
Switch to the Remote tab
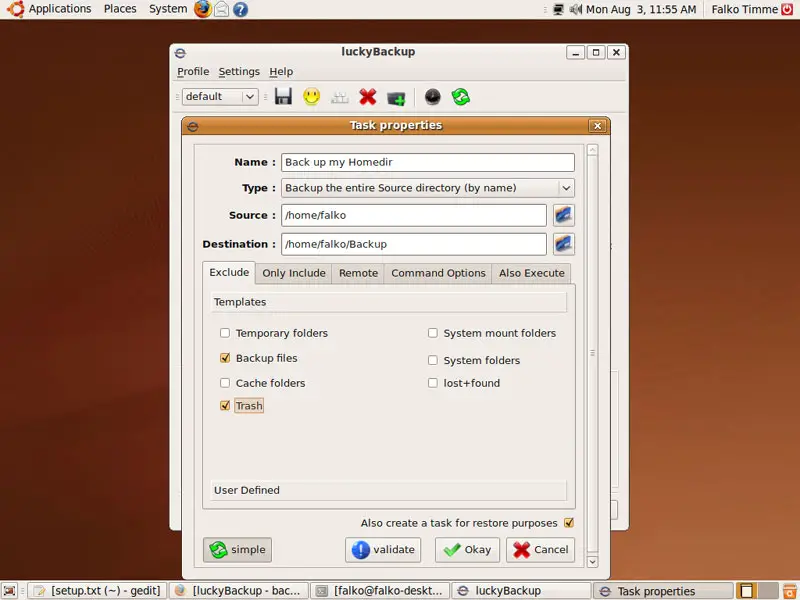pos(358,273)
